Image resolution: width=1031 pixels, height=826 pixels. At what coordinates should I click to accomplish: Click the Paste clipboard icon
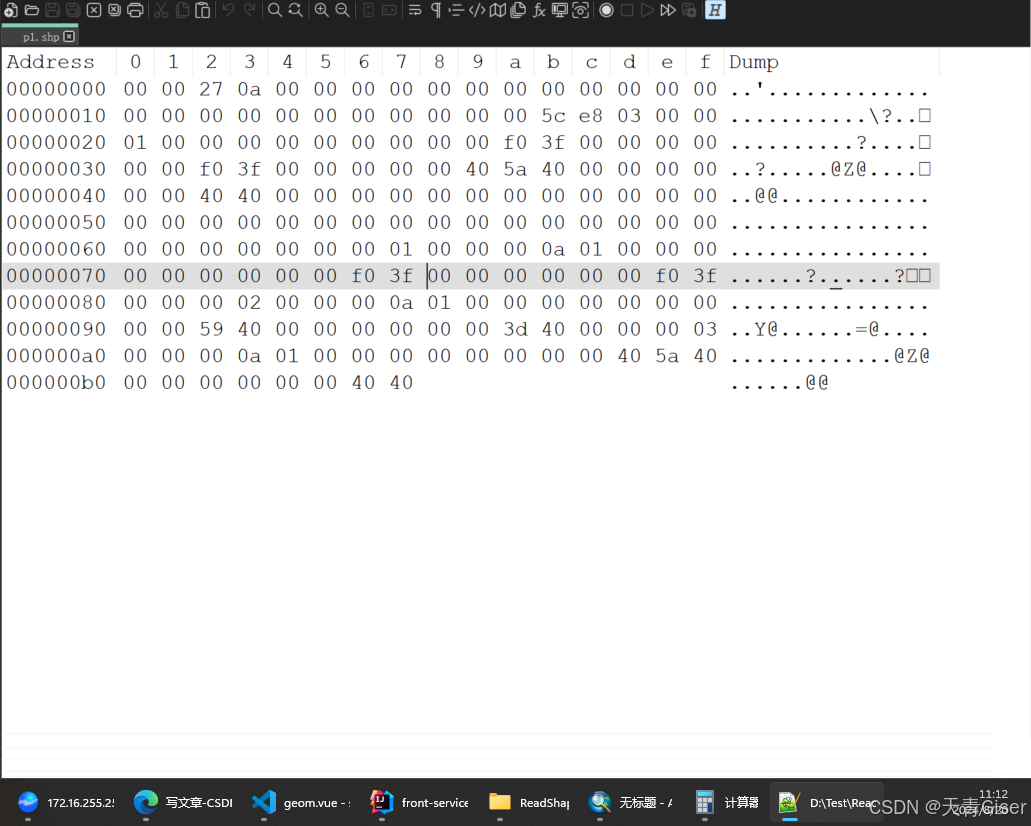pos(203,10)
